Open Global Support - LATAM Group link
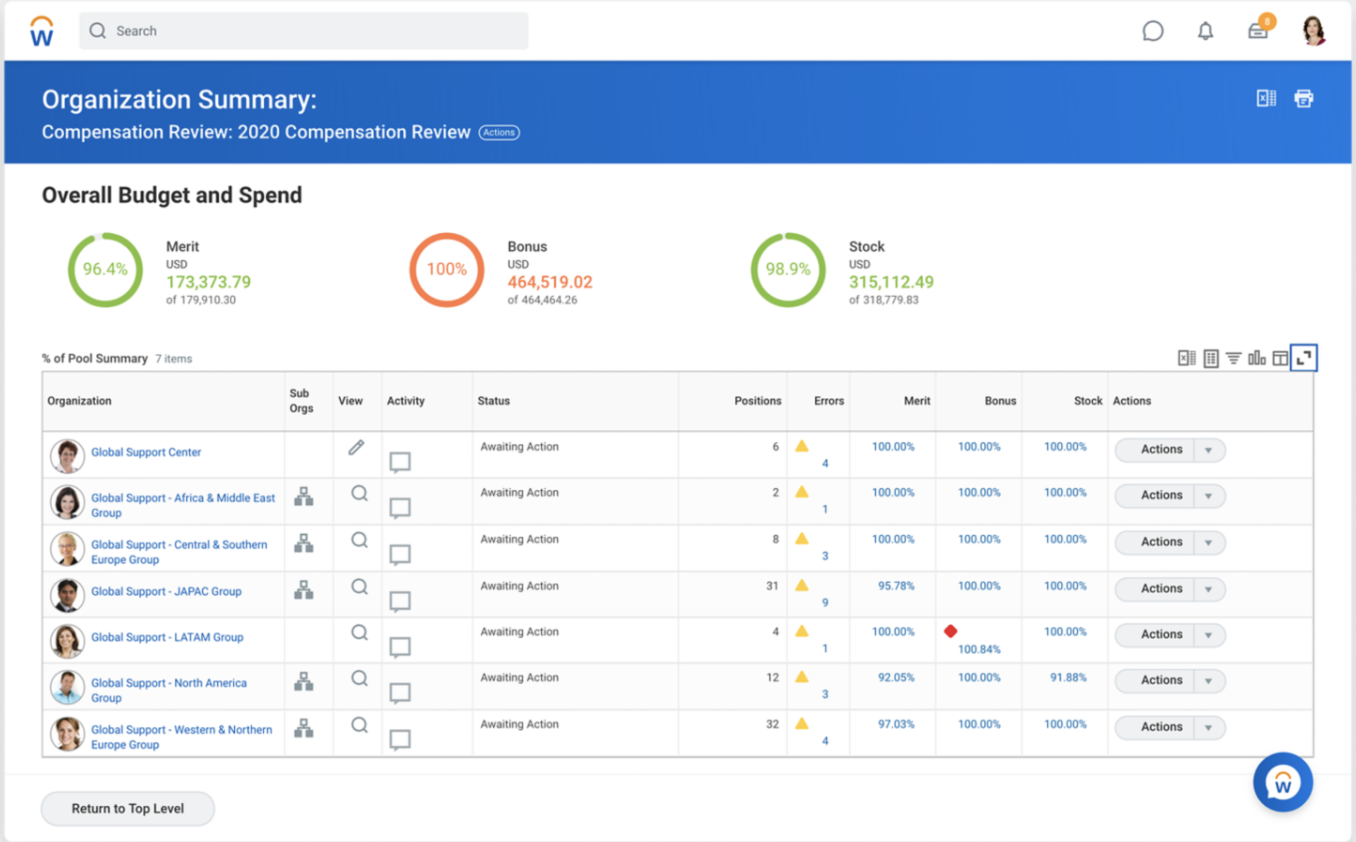The width and height of the screenshot is (1356, 842). (167, 637)
